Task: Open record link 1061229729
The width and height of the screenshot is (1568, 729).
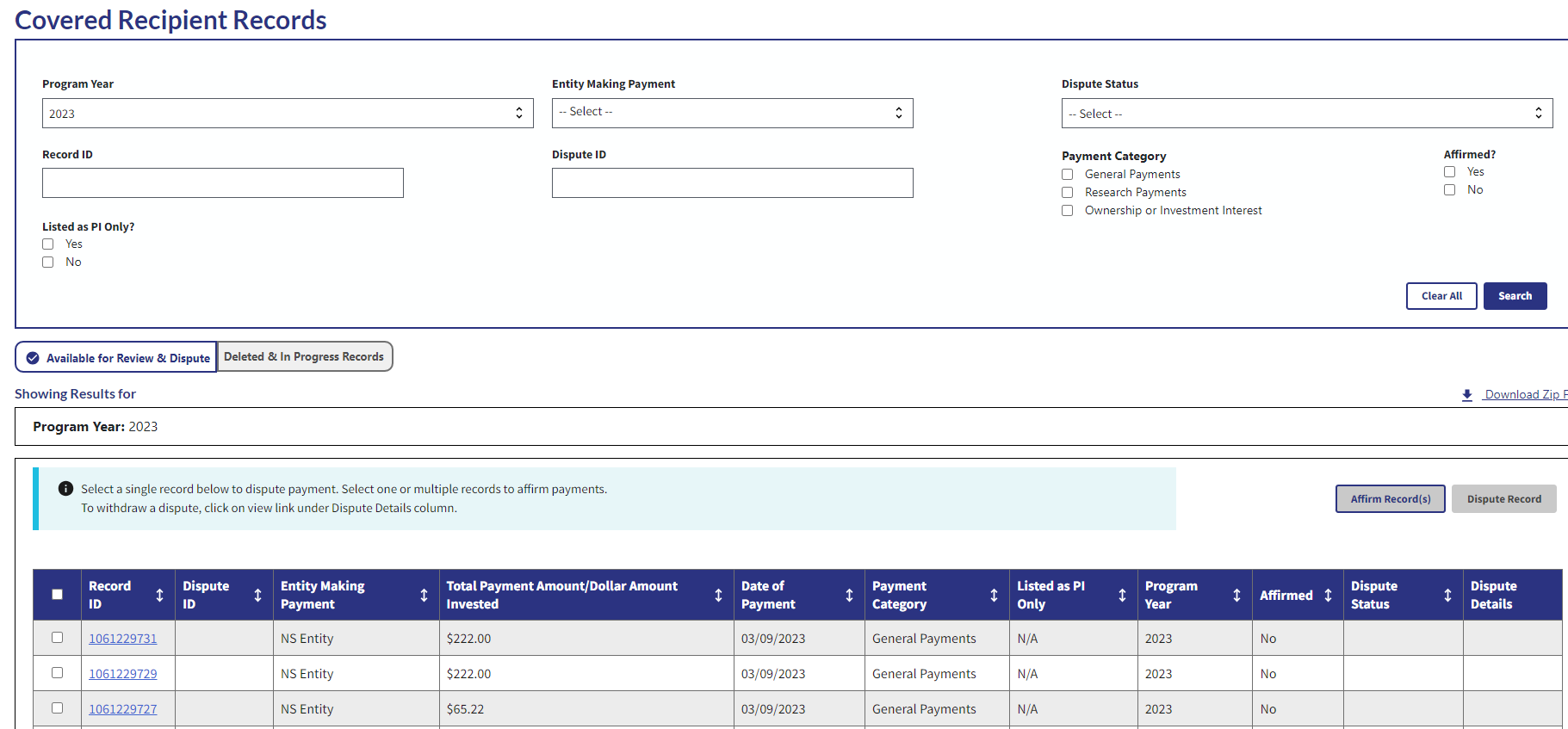Action: coord(123,674)
